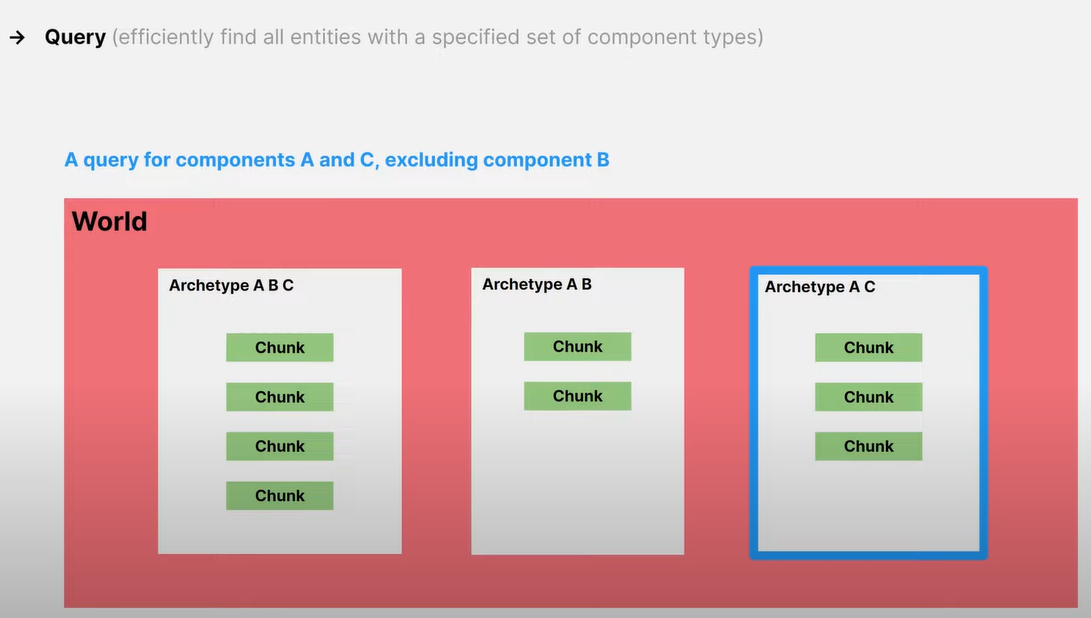
Task: Click the blue query description heading
Action: pos(337,160)
